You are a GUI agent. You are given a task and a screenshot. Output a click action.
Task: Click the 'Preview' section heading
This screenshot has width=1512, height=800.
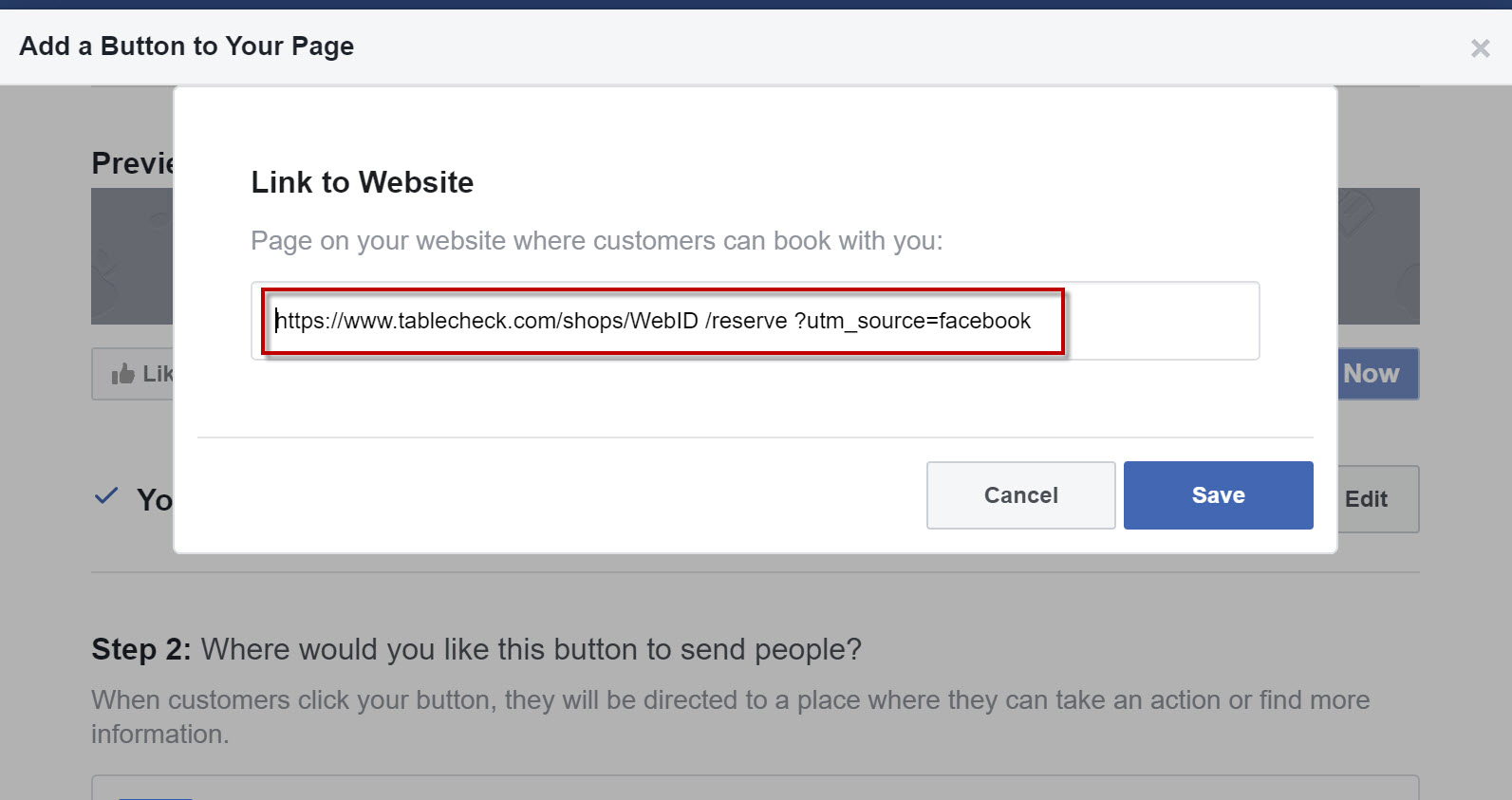pos(133,163)
